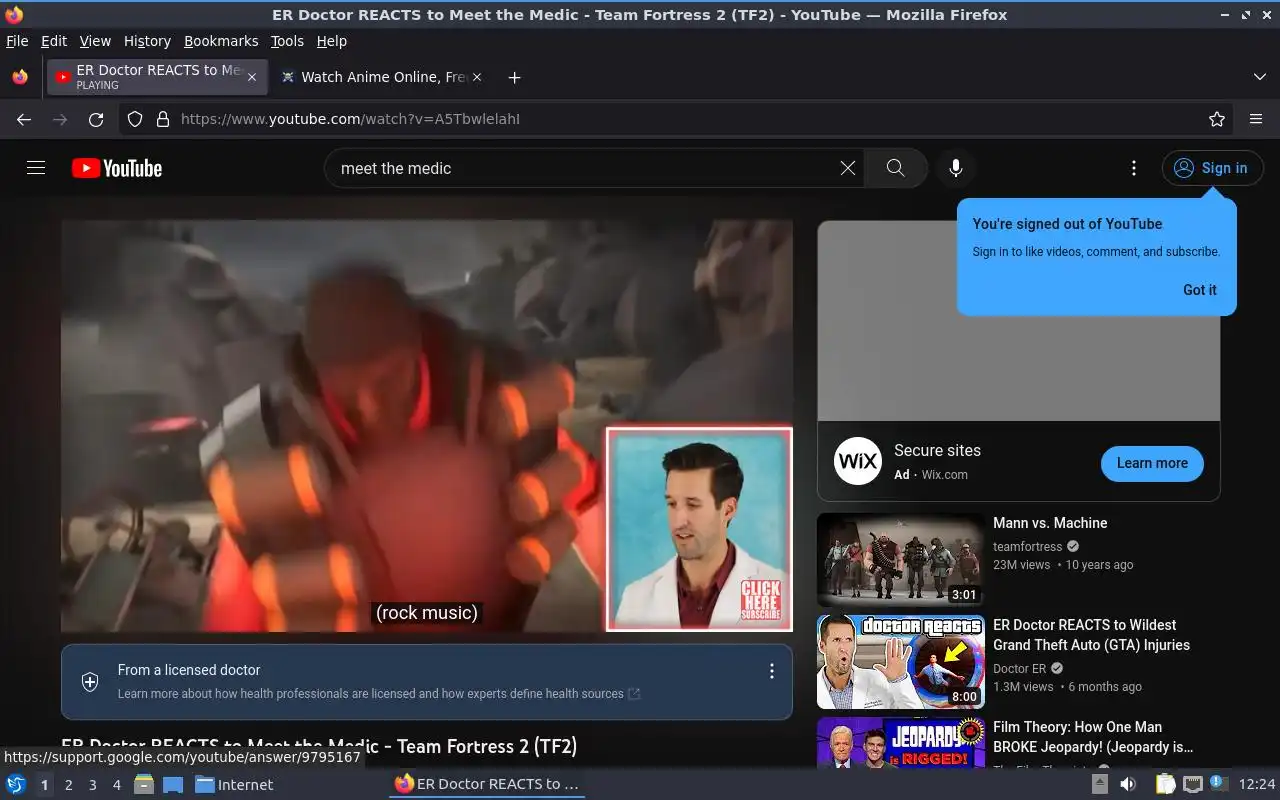Open the health sources learn more link
Screen dimensions: 1280x800
379,693
